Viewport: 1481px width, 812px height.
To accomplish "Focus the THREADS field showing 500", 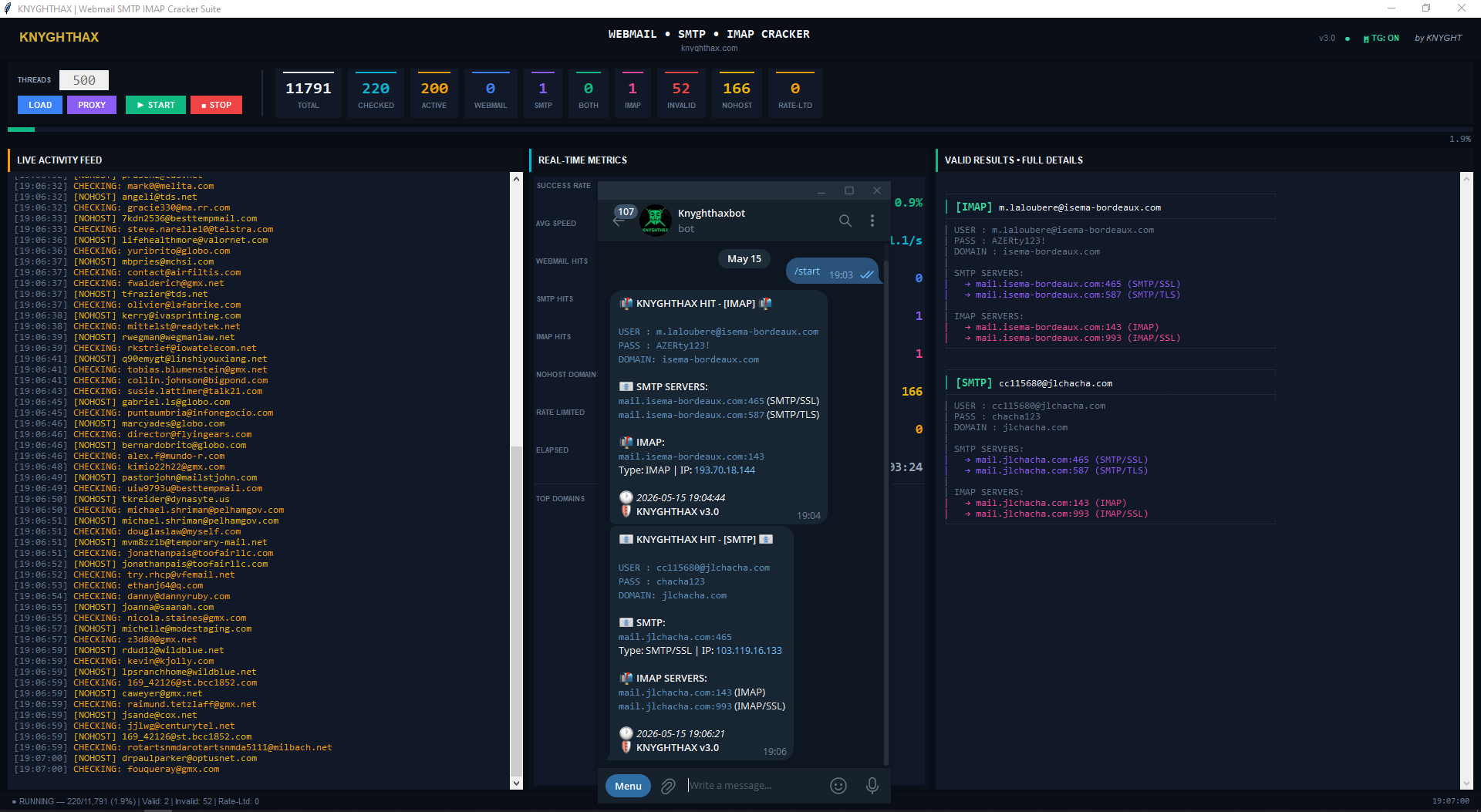I will click(x=84, y=80).
